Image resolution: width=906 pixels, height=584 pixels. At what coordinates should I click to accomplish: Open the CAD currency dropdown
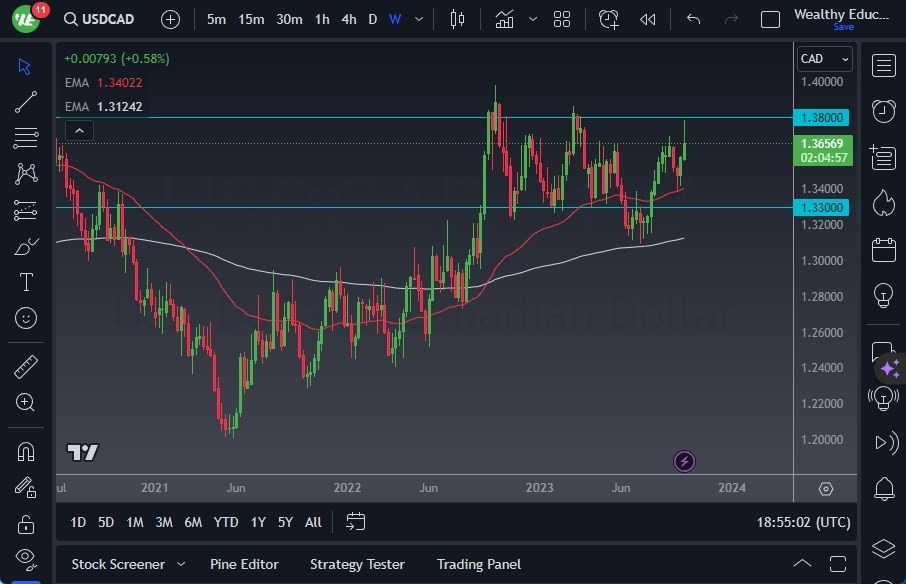tap(824, 58)
